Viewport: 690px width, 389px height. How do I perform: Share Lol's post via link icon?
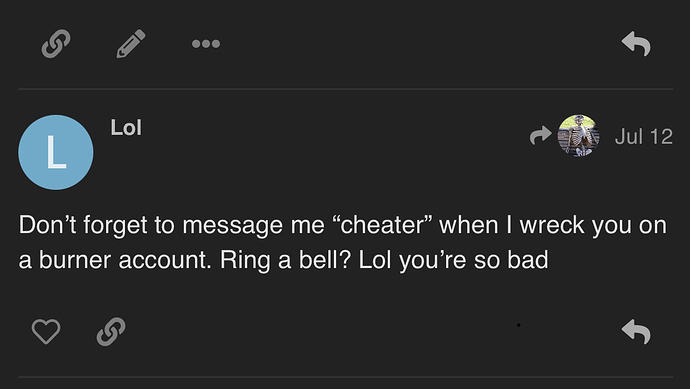[x=111, y=331]
